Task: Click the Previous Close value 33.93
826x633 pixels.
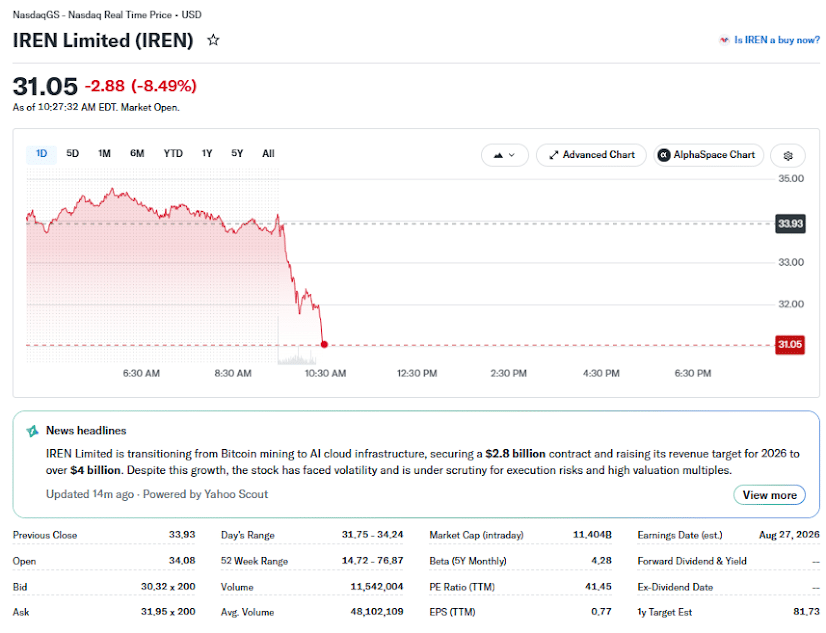Action: point(182,535)
